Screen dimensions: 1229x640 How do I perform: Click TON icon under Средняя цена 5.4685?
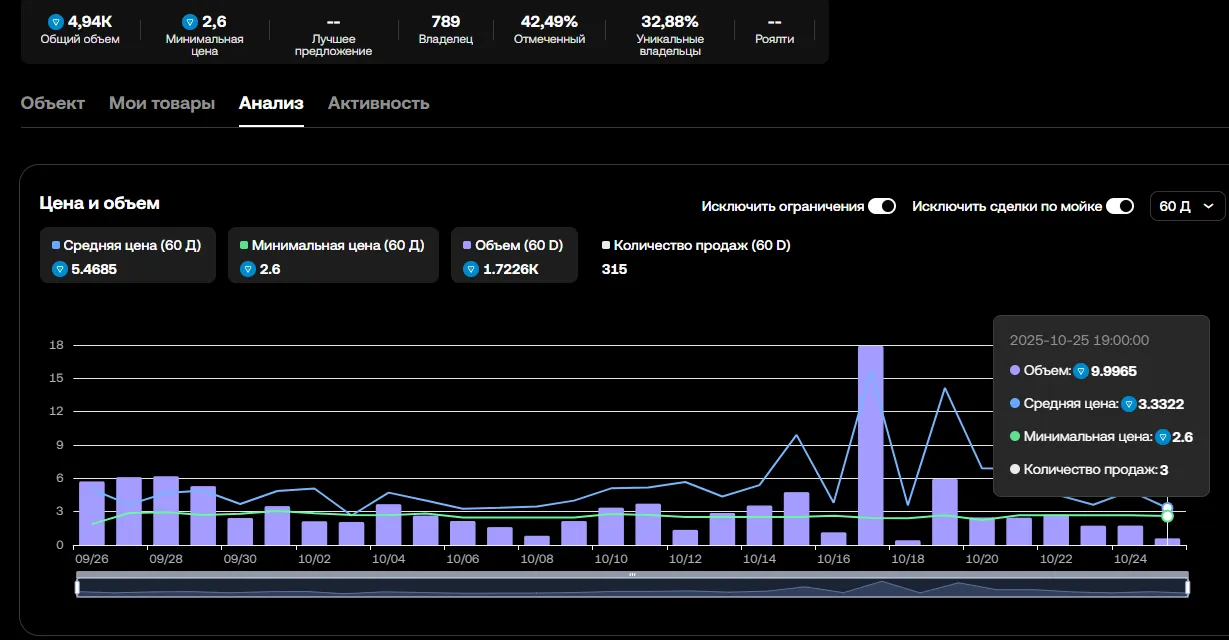tap(59, 269)
